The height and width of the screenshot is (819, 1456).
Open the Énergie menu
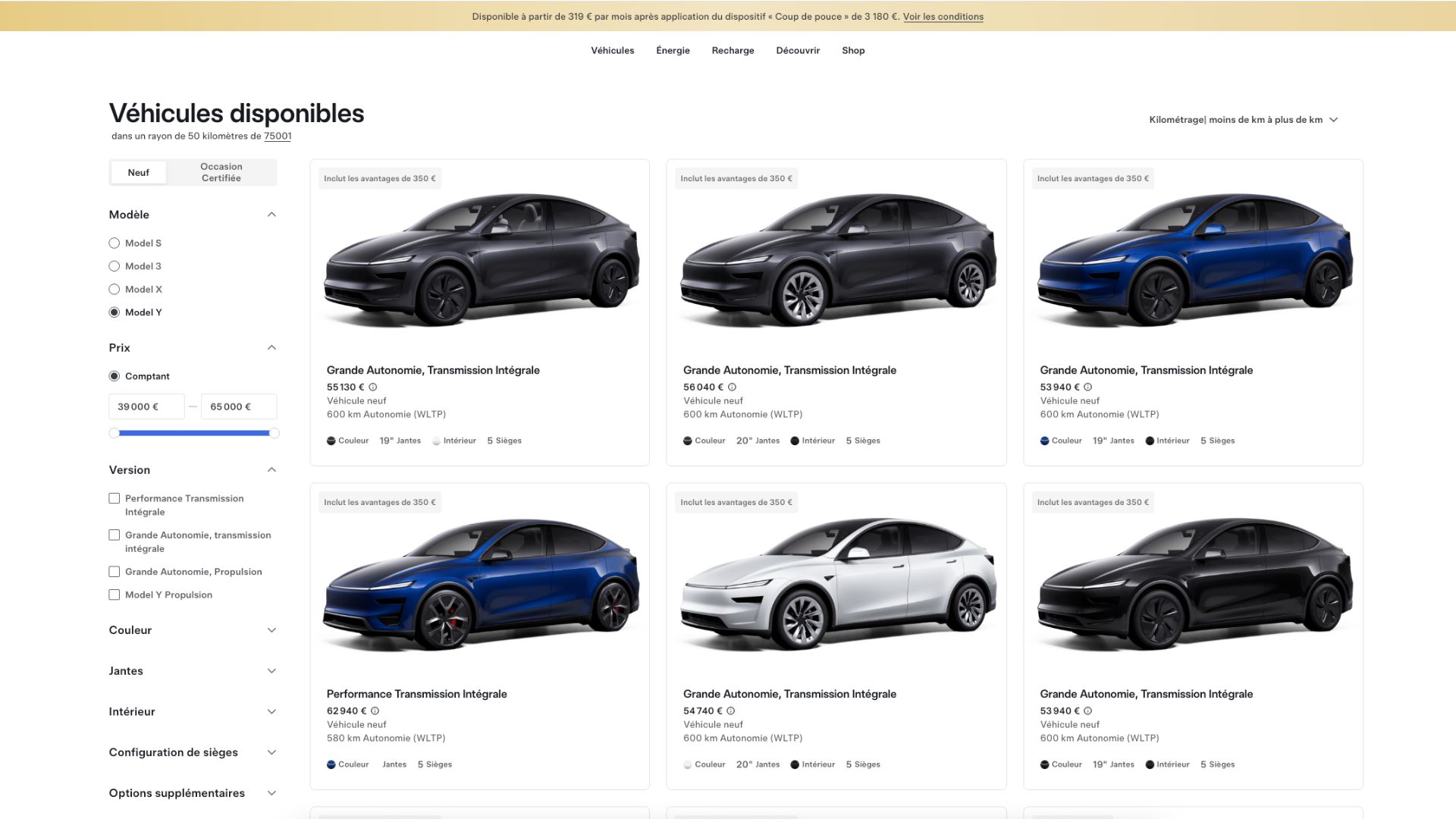pyautogui.click(x=673, y=51)
